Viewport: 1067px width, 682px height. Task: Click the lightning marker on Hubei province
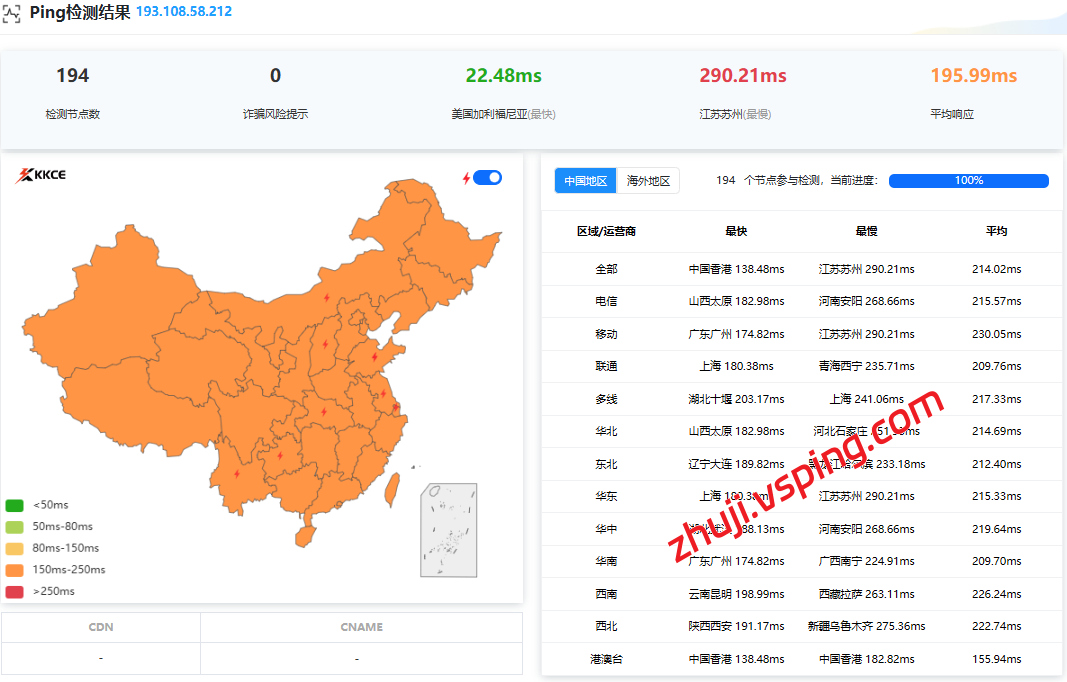323,410
